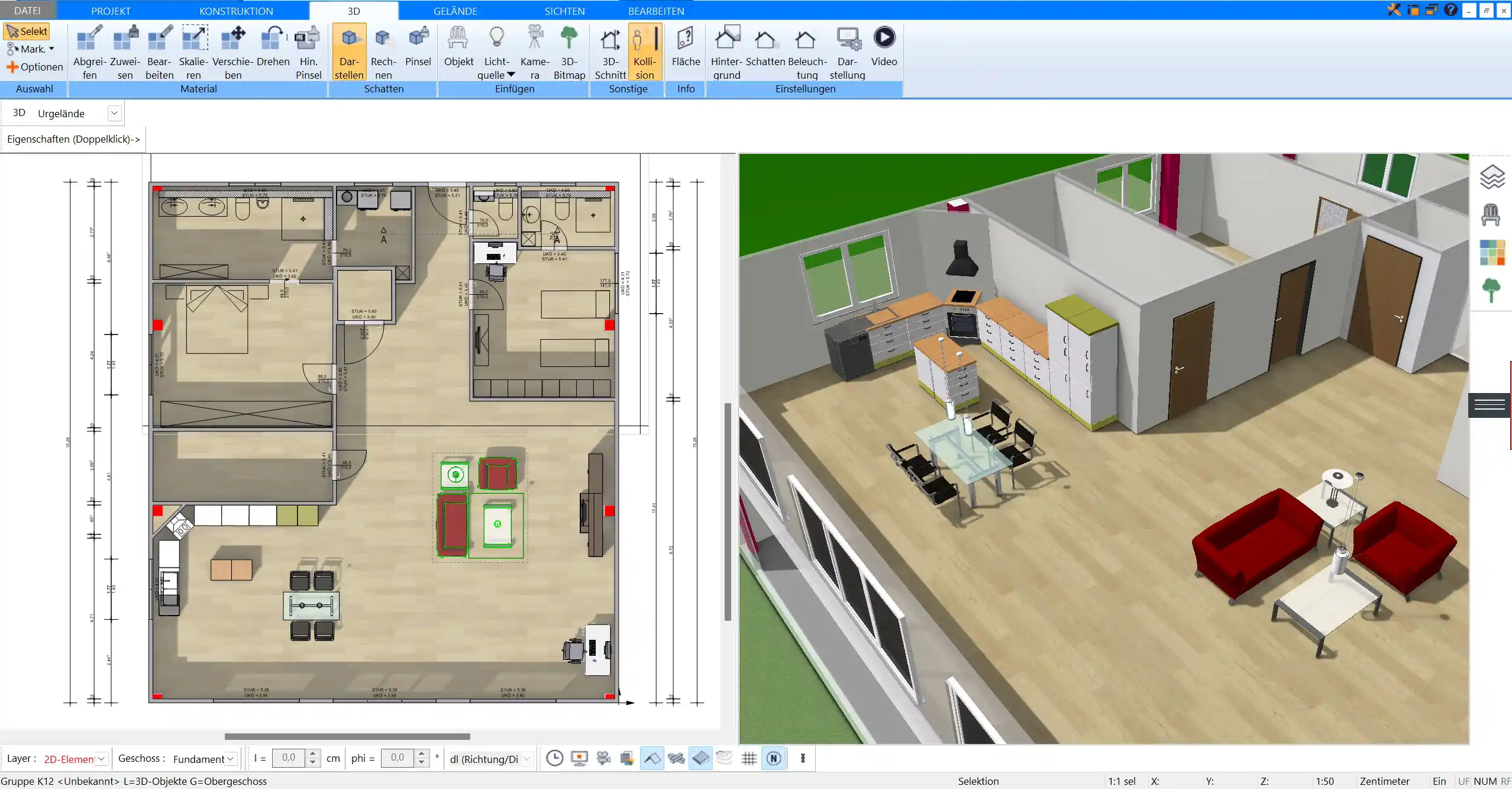The width and height of the screenshot is (1512, 789).
Task: Open the Geschoss Fundament dropdown
Action: click(231, 758)
